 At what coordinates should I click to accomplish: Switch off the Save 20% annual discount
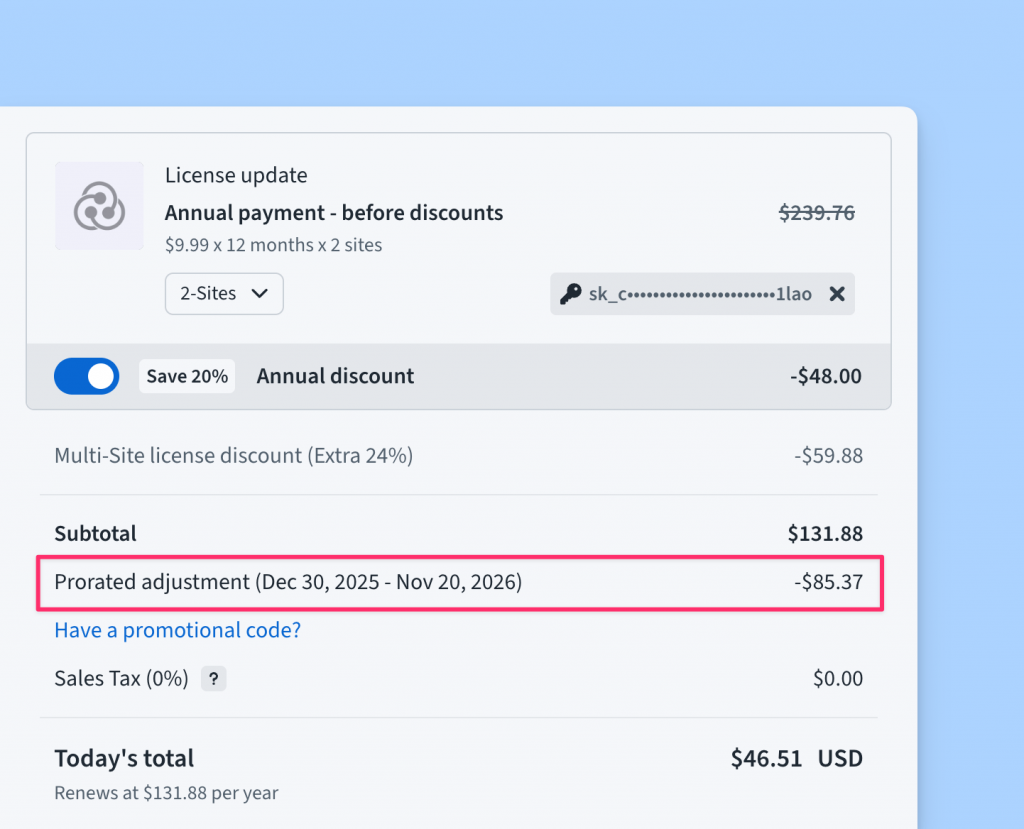(86, 376)
